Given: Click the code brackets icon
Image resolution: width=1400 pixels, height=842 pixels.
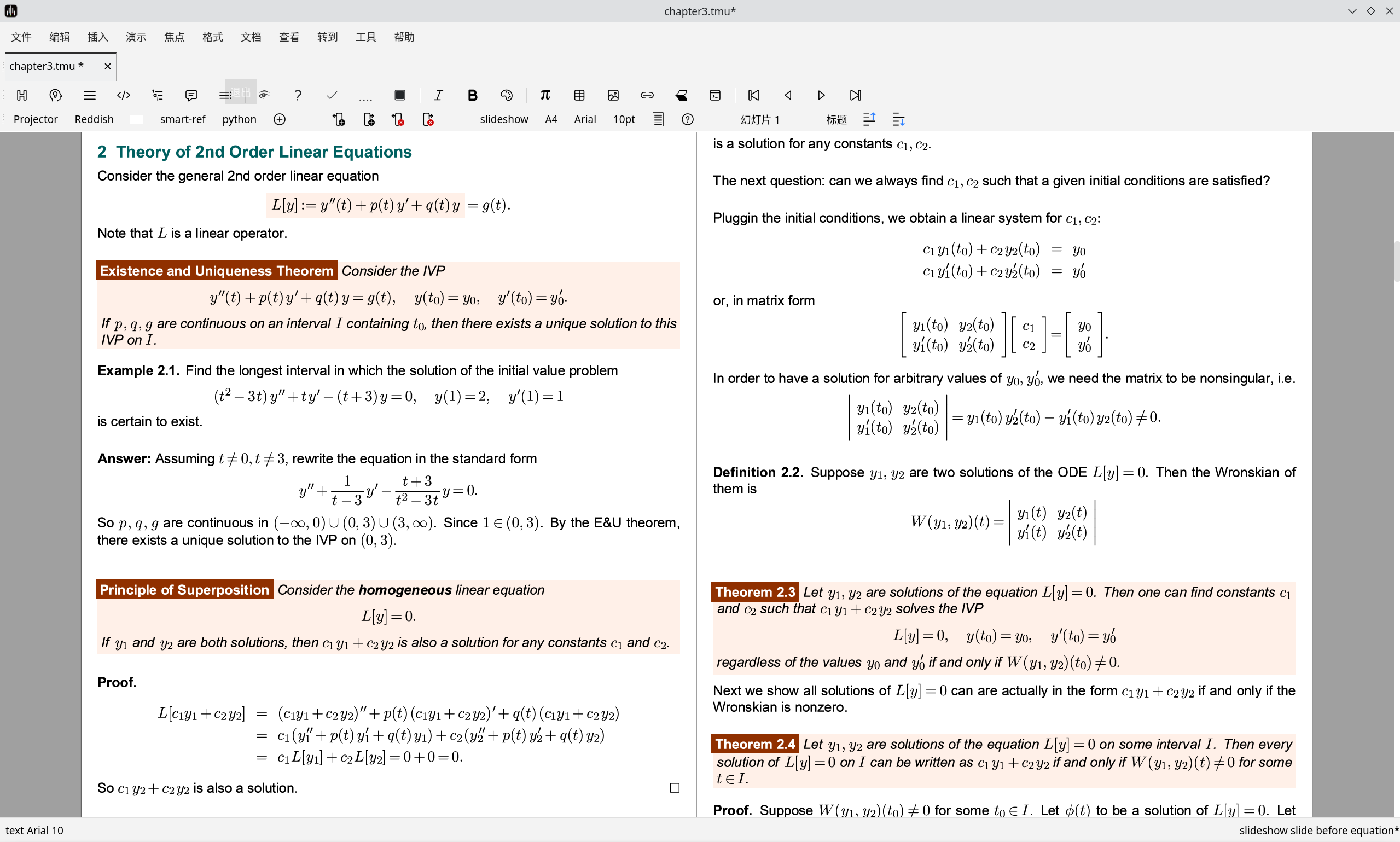Looking at the screenshot, I should [x=123, y=95].
